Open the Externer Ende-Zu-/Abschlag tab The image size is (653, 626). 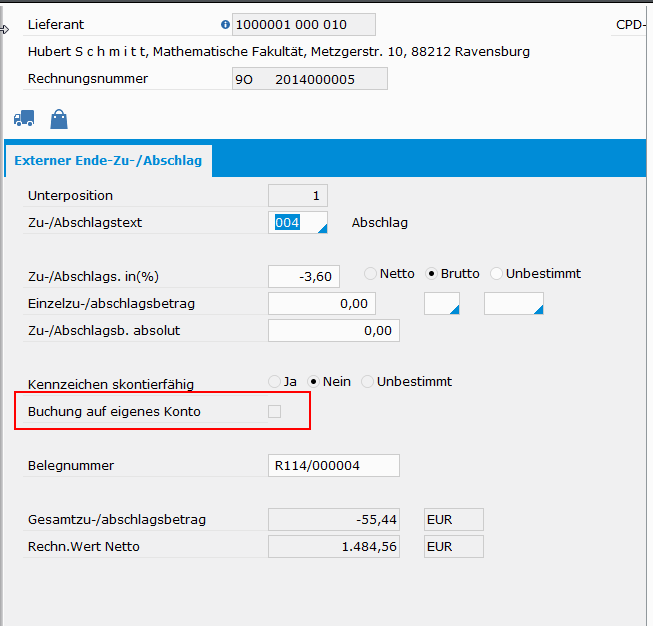click(108, 160)
